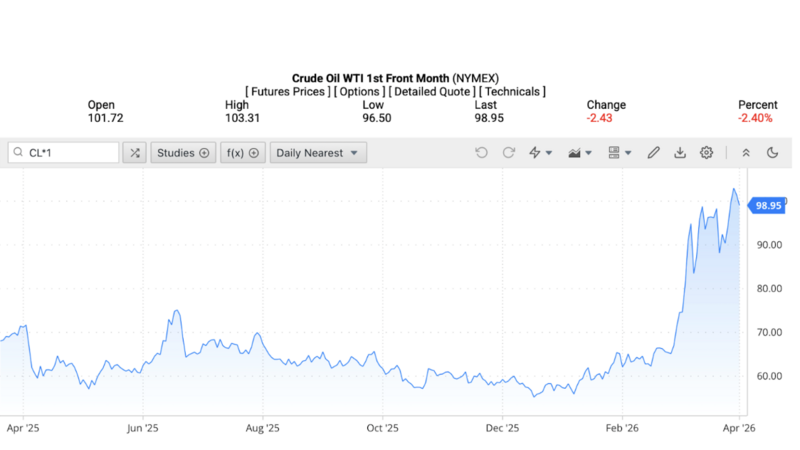Open chart settings gear
The width and height of the screenshot is (800, 450).
[706, 153]
